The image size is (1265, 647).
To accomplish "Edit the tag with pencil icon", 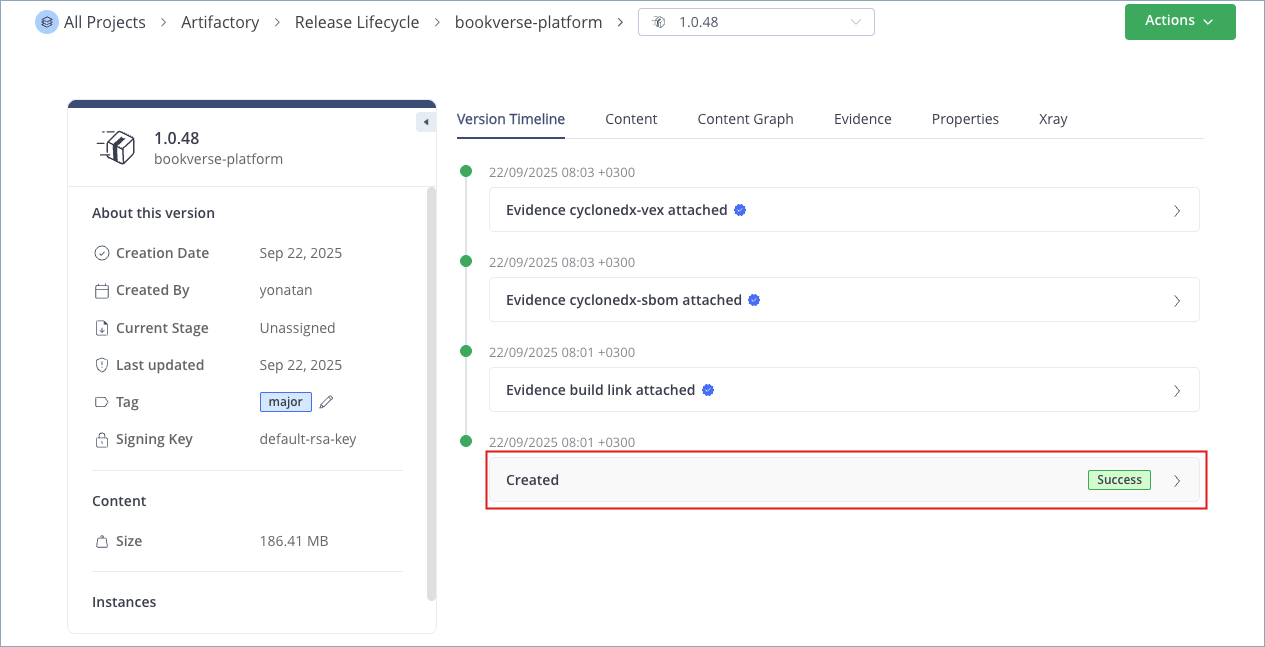I will coord(326,402).
